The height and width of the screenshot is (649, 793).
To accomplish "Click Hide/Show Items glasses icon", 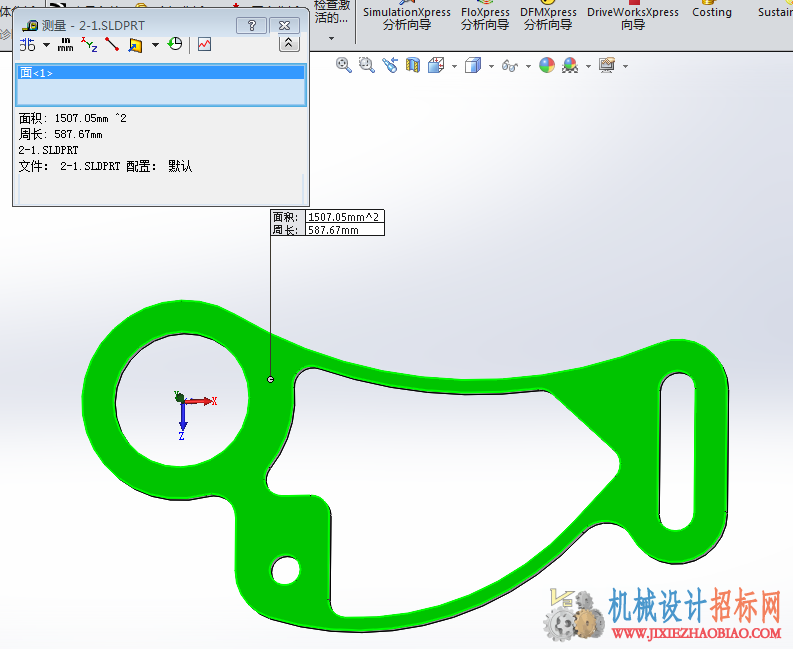I will pos(510,66).
